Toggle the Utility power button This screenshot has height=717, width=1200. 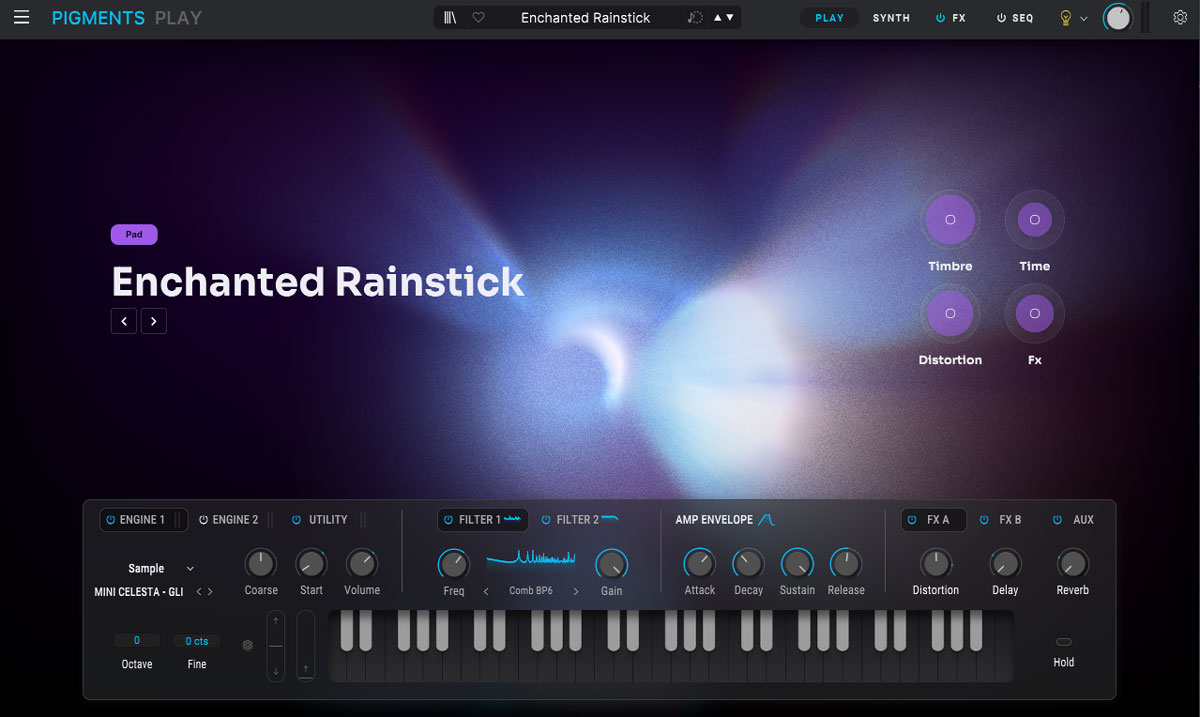coord(296,520)
